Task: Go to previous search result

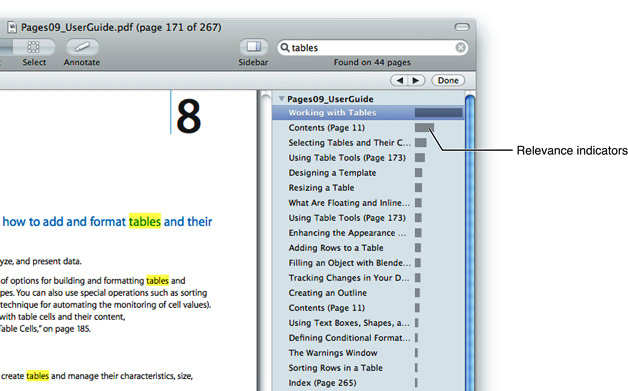Action: click(399, 81)
